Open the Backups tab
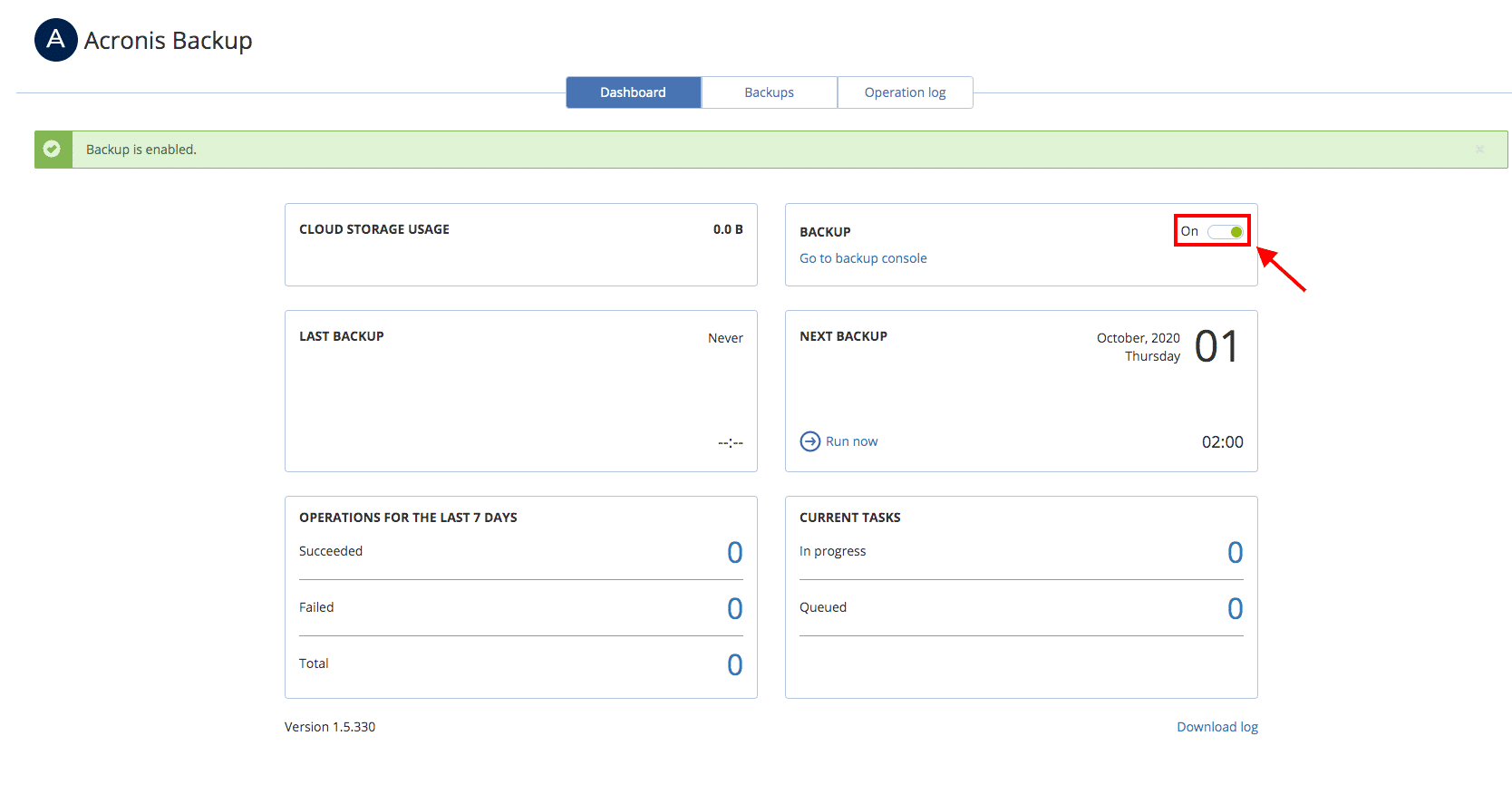Screen dimensions: 1512x794 point(770,92)
